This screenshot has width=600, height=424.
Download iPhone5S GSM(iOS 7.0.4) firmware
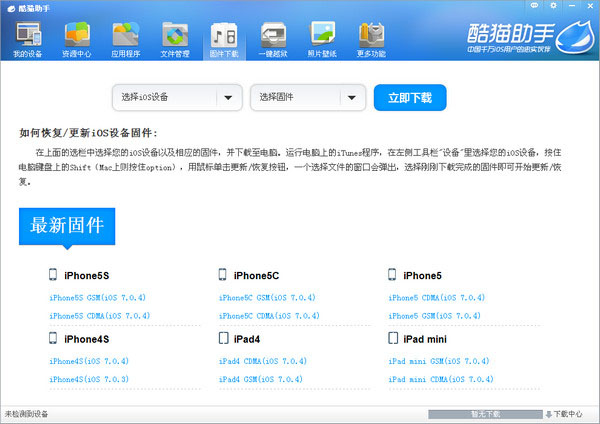coord(98,298)
